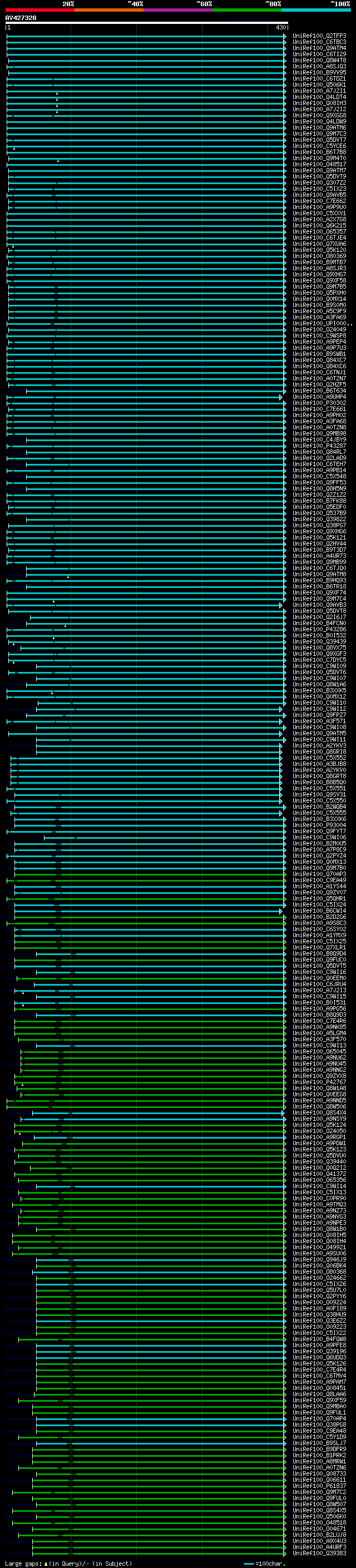Select the UniRef100_C5YCE6 label

[x=319, y=146]
